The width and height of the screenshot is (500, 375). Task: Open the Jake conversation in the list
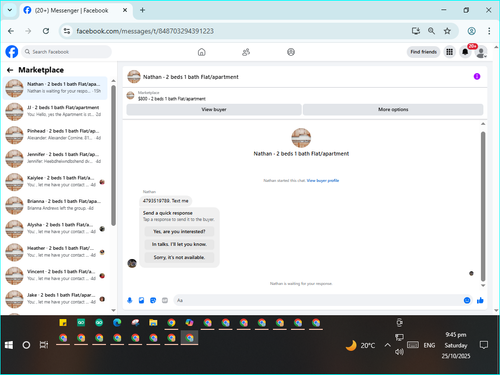pos(55,299)
